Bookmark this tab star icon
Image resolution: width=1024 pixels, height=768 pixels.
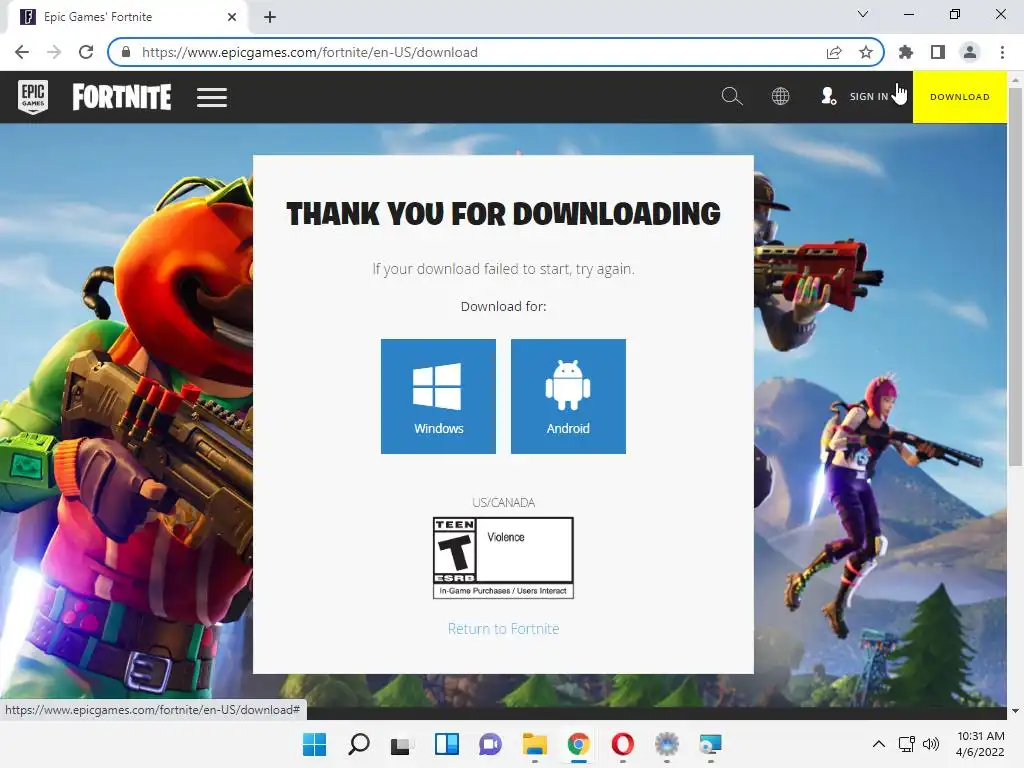(866, 52)
